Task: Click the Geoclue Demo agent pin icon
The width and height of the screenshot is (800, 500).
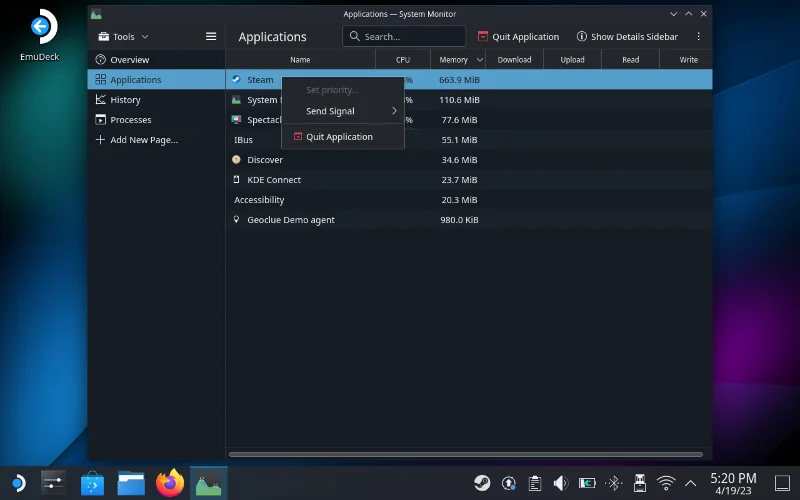Action: click(x=236, y=219)
